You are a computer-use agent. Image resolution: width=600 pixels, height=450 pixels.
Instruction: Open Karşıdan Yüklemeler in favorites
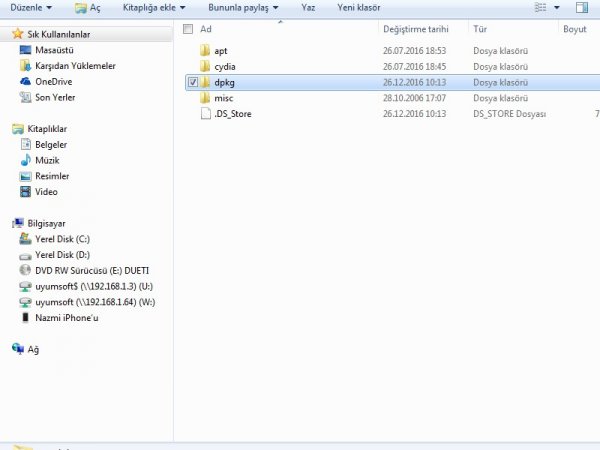[x=75, y=66]
